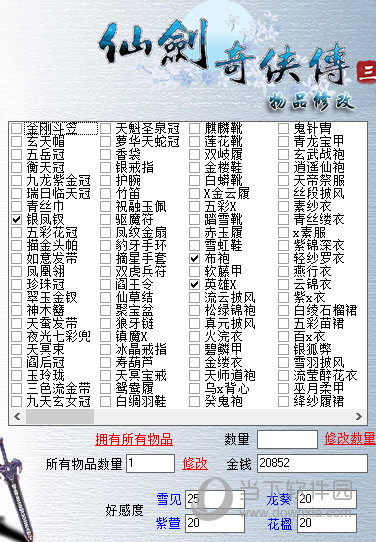
Task: Select the 白绸羽鞋 checkbox
Action: tap(105, 401)
